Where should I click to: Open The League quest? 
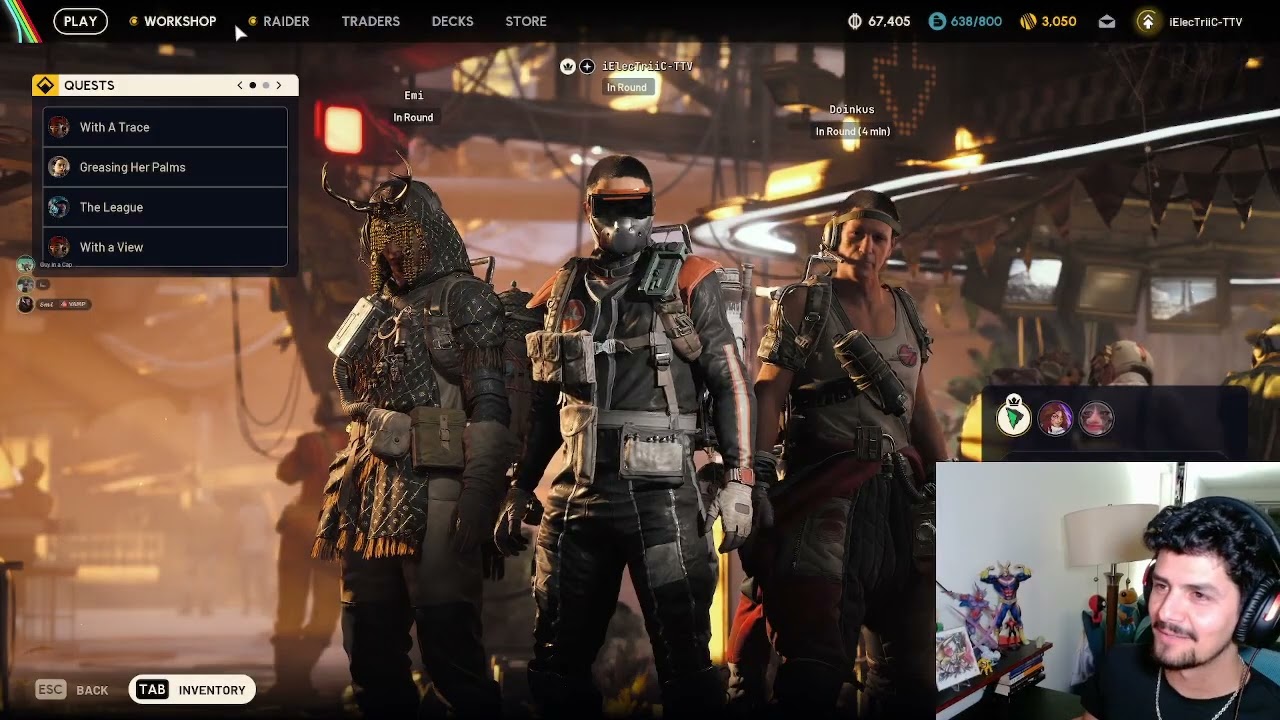(165, 207)
